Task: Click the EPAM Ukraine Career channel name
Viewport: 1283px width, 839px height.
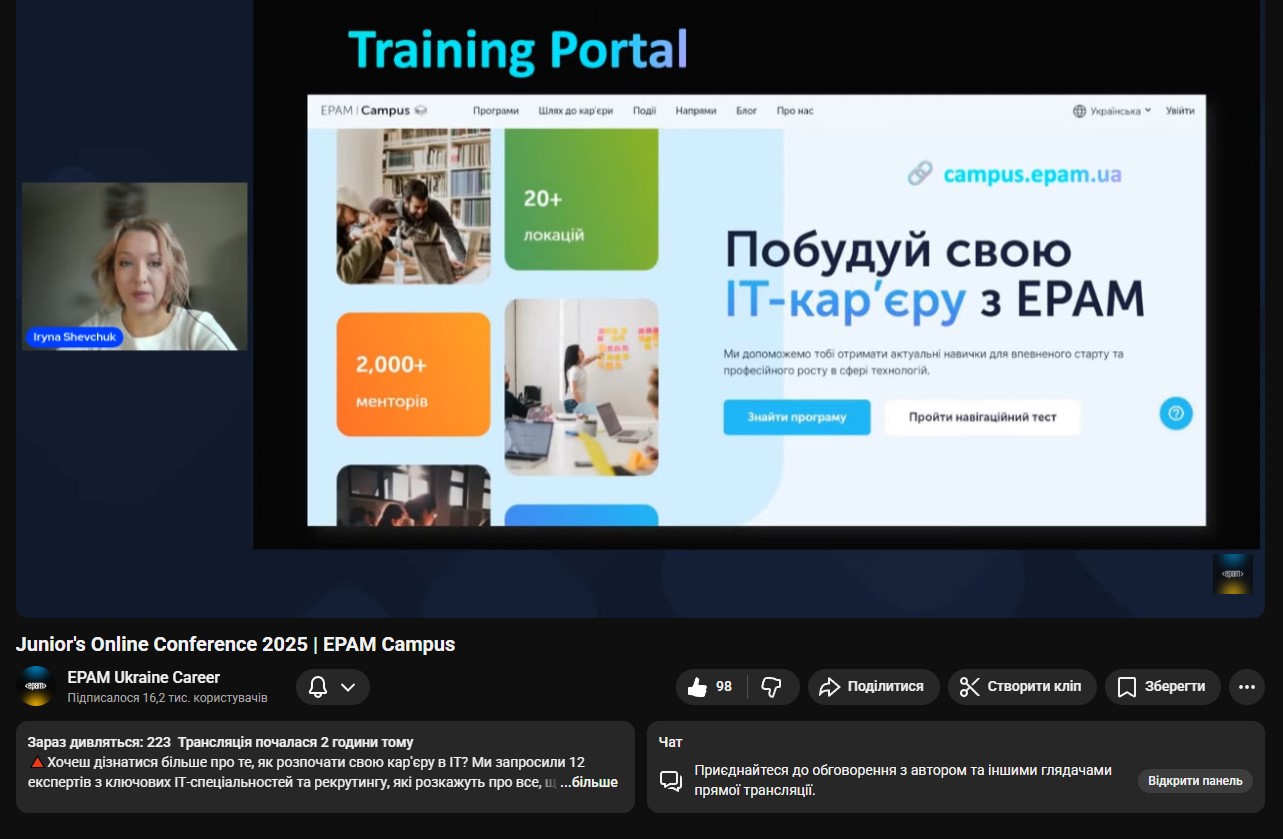Action: [143, 677]
